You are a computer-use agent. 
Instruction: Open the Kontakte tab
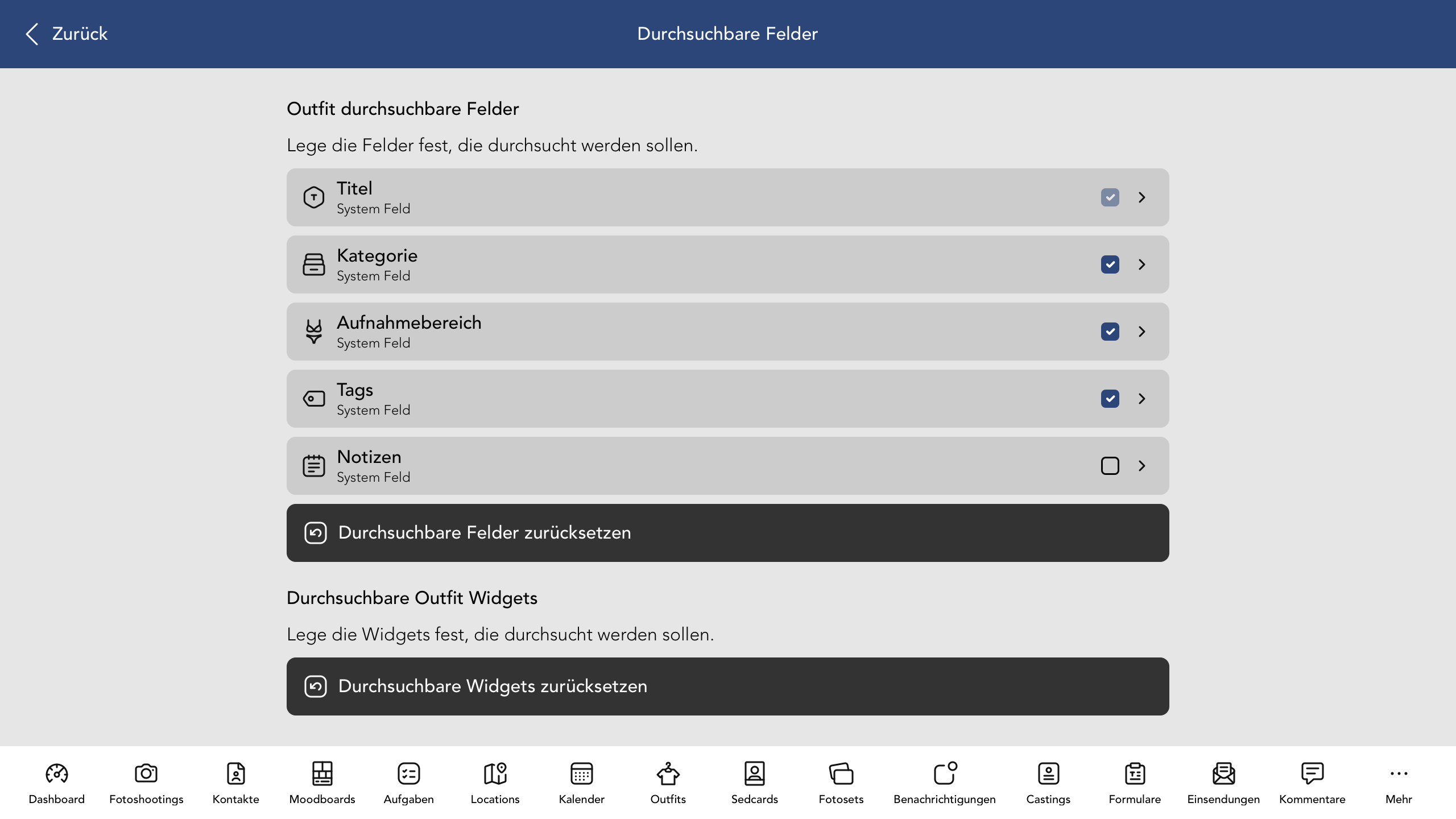236,783
